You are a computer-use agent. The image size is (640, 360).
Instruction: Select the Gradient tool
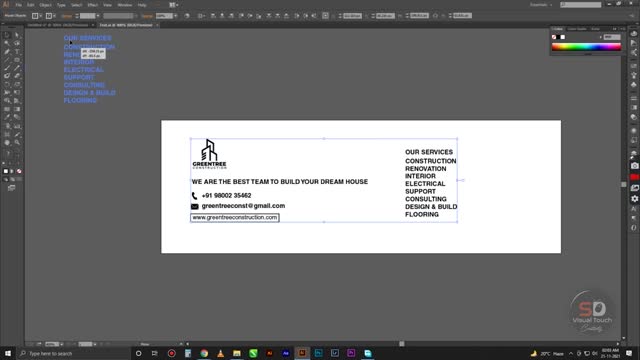coord(17,109)
